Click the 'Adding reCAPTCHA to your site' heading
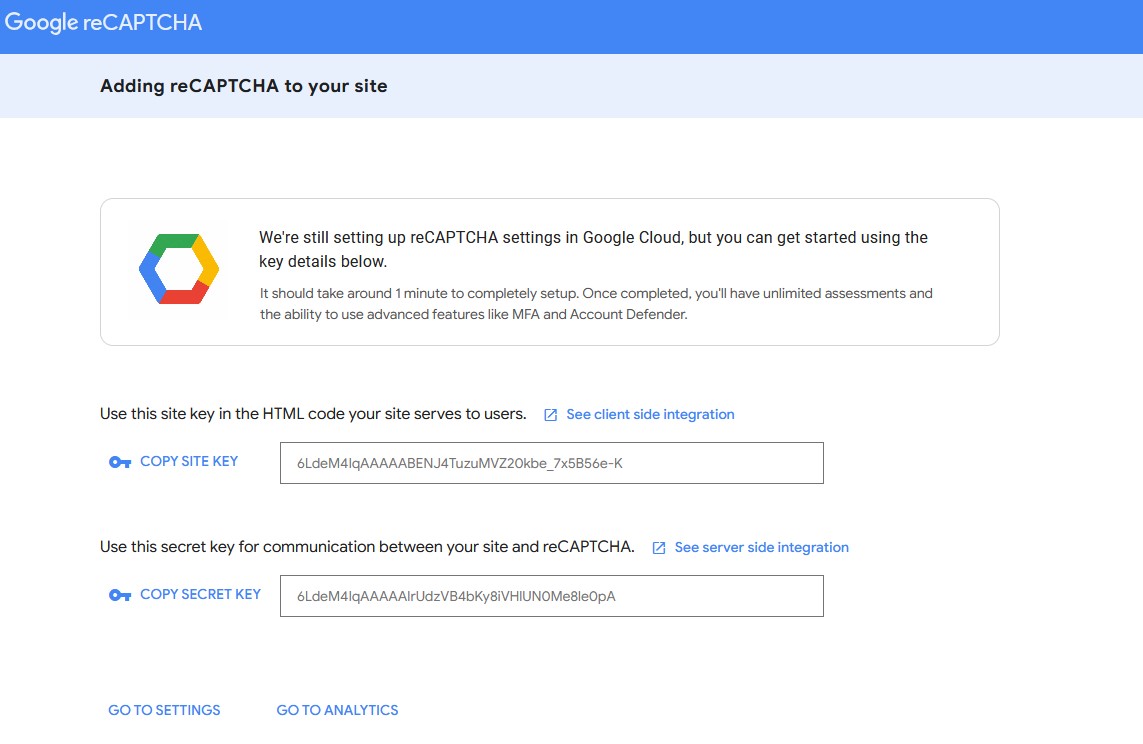Screen dimensions: 1143x744 [x=243, y=86]
